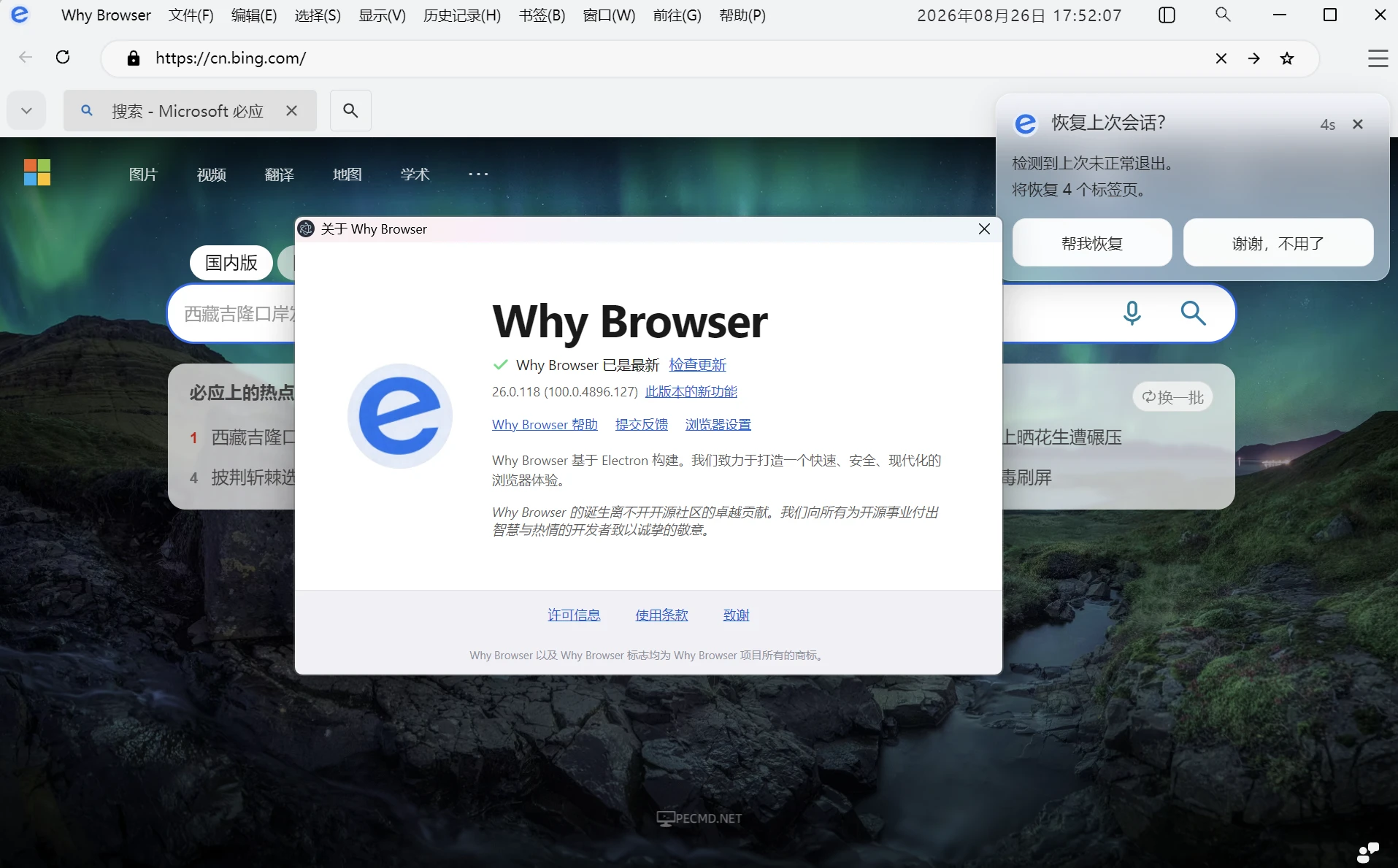Toggle the sidebar panel icon
1398x868 pixels.
[1167, 15]
